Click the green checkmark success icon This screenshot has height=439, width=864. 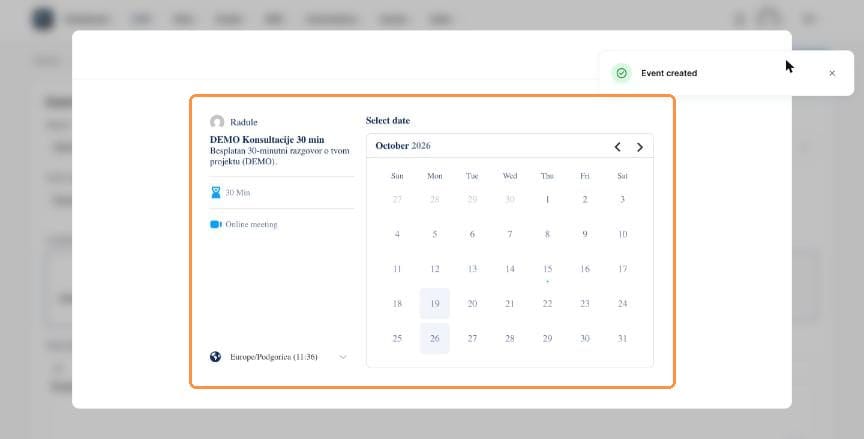[x=622, y=73]
